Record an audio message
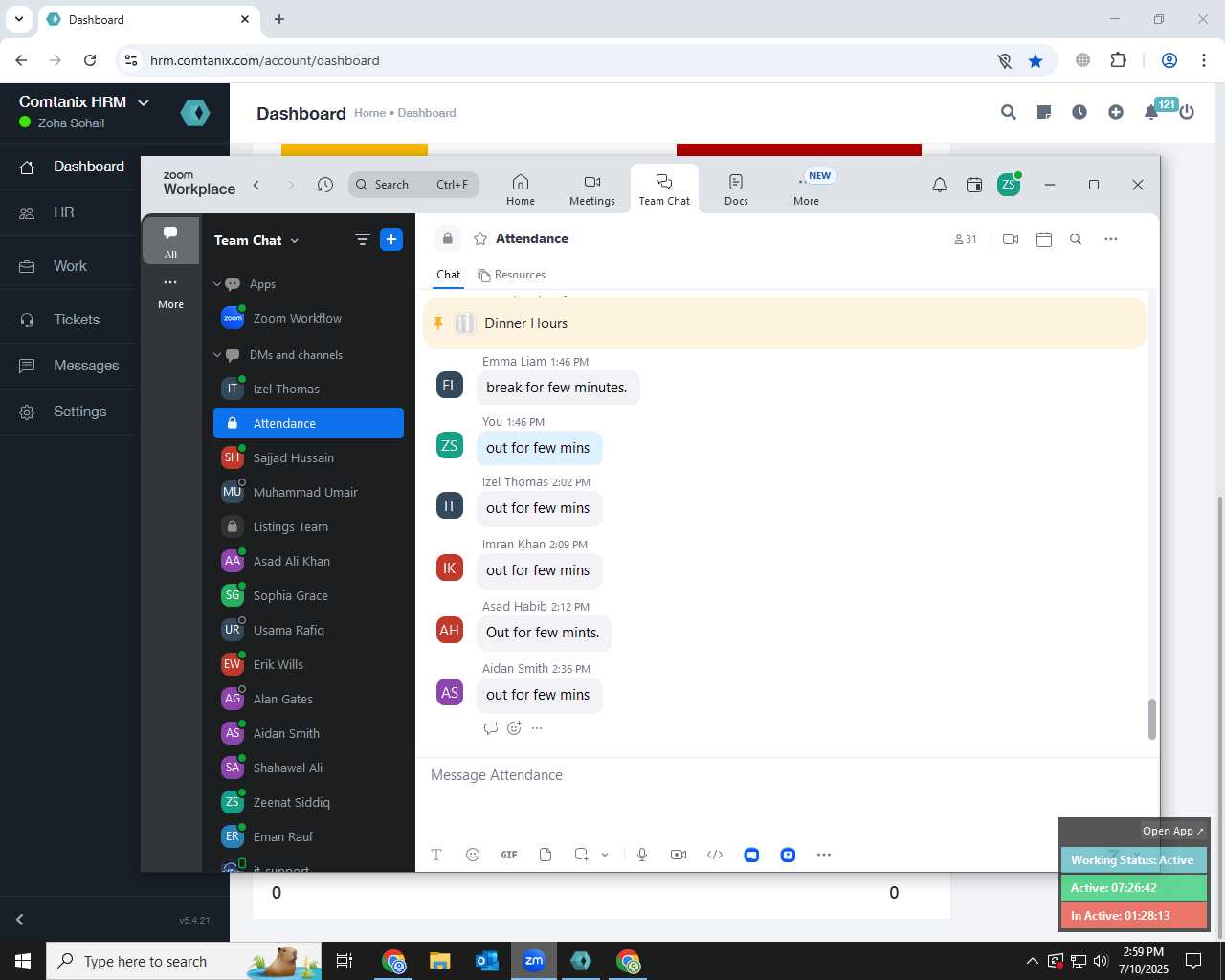Screen dimensions: 1225x980 click(642, 855)
